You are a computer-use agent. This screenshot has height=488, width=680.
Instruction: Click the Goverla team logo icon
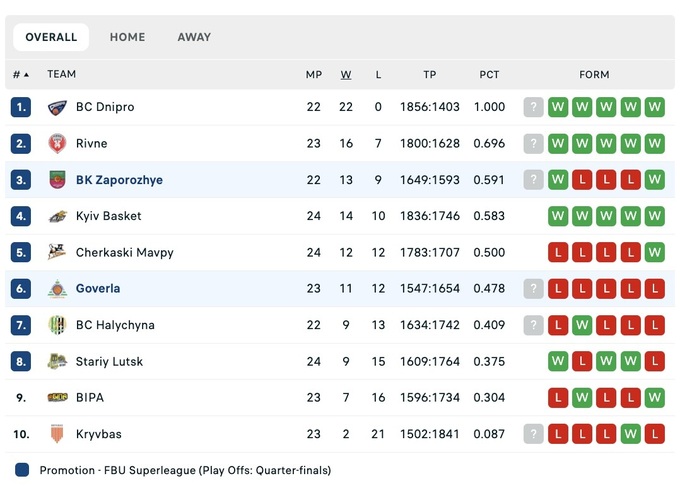click(57, 289)
